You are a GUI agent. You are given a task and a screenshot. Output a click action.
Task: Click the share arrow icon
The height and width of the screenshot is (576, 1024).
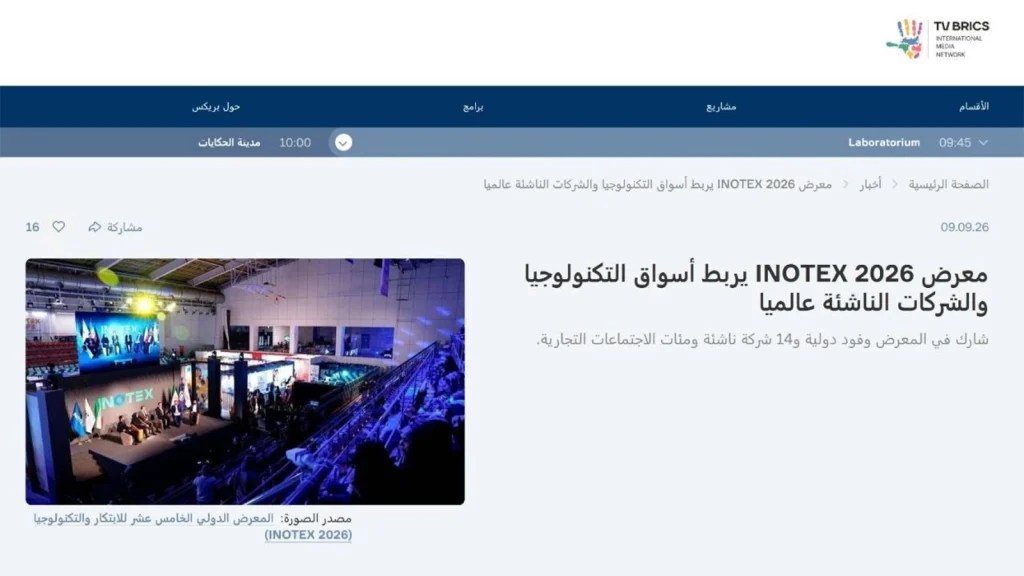tap(95, 227)
